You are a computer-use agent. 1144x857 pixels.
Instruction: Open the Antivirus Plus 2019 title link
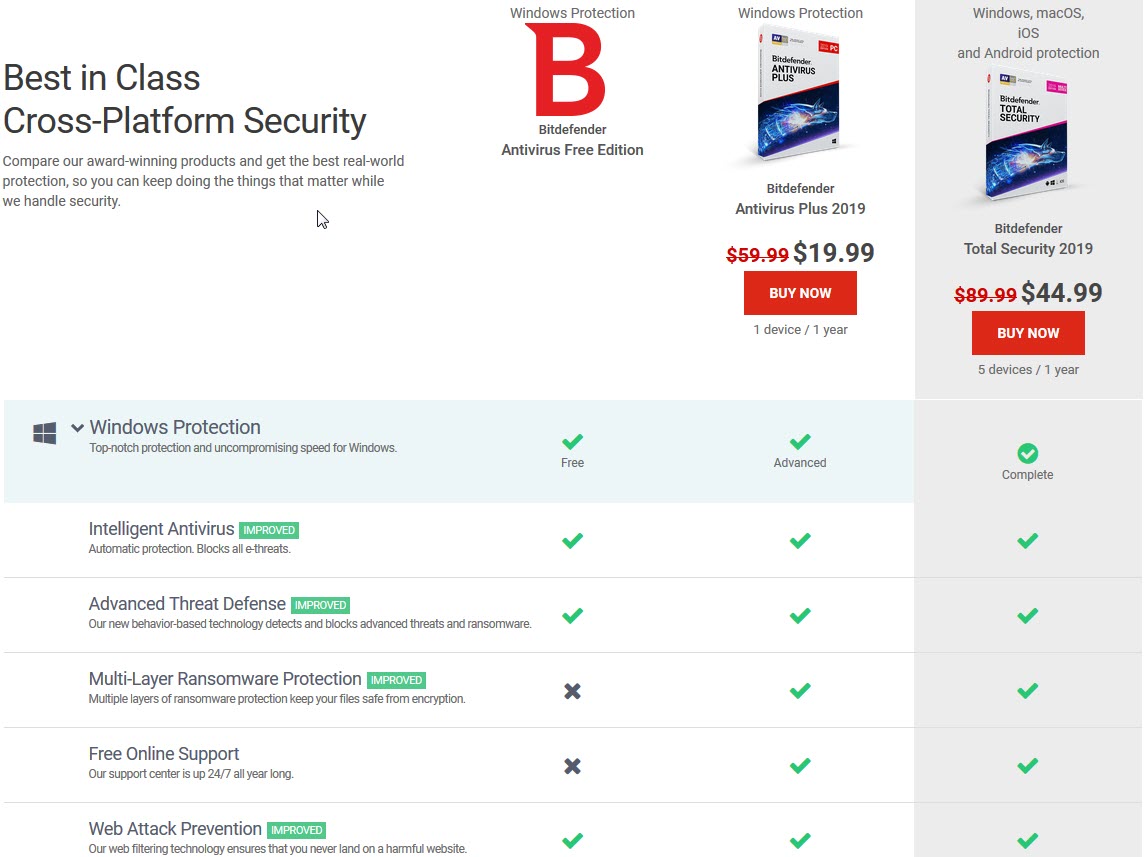[800, 209]
